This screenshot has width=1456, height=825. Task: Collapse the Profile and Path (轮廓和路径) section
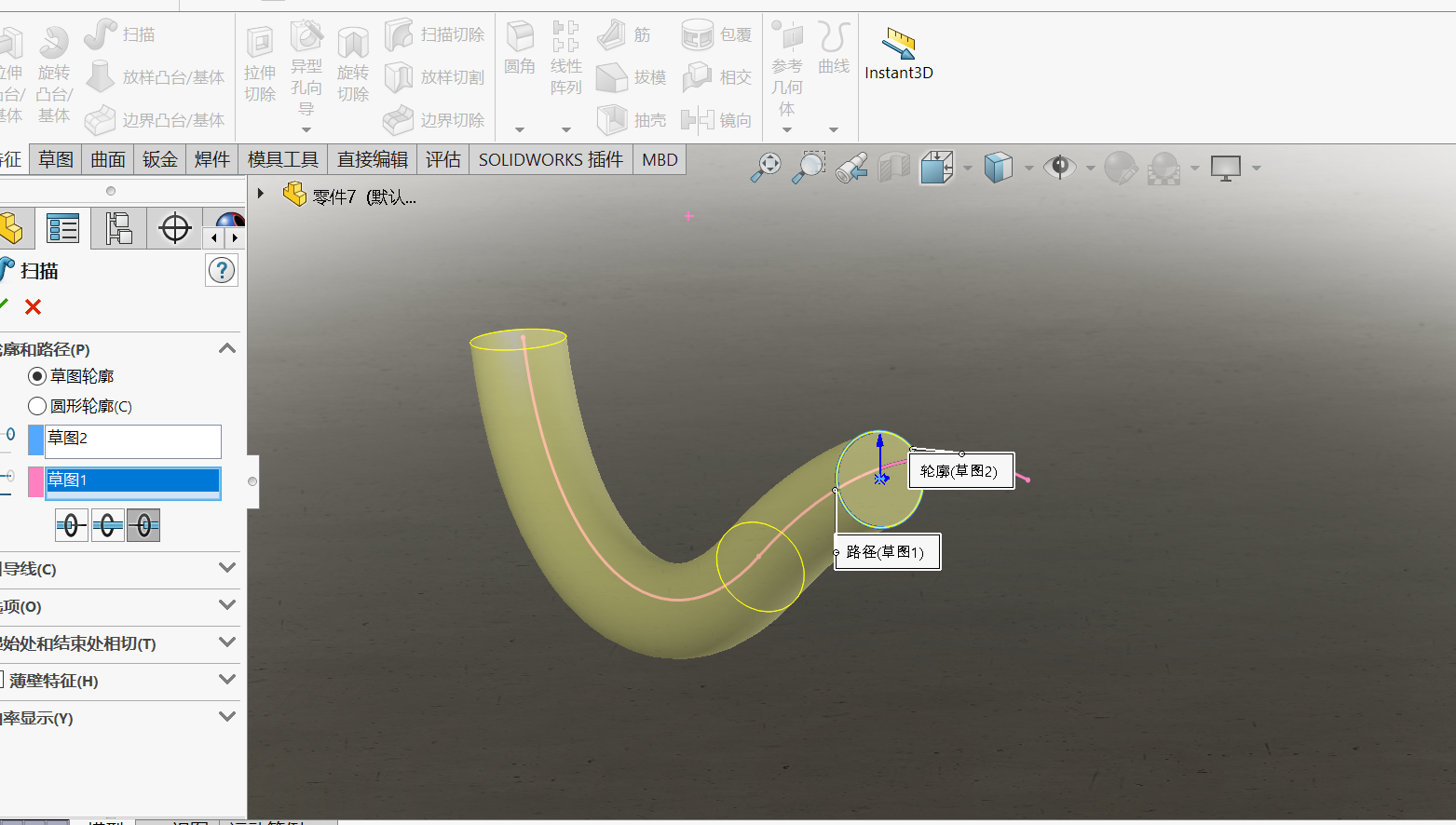227,349
